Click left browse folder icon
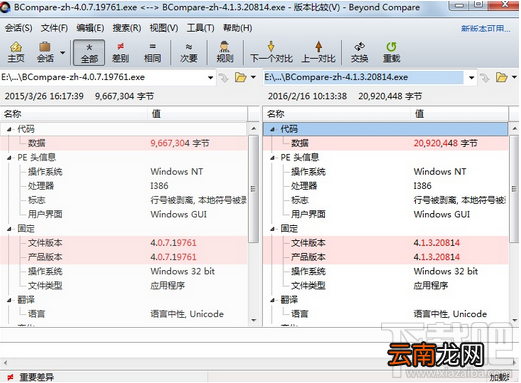This screenshot has height=383, width=521. point(240,77)
